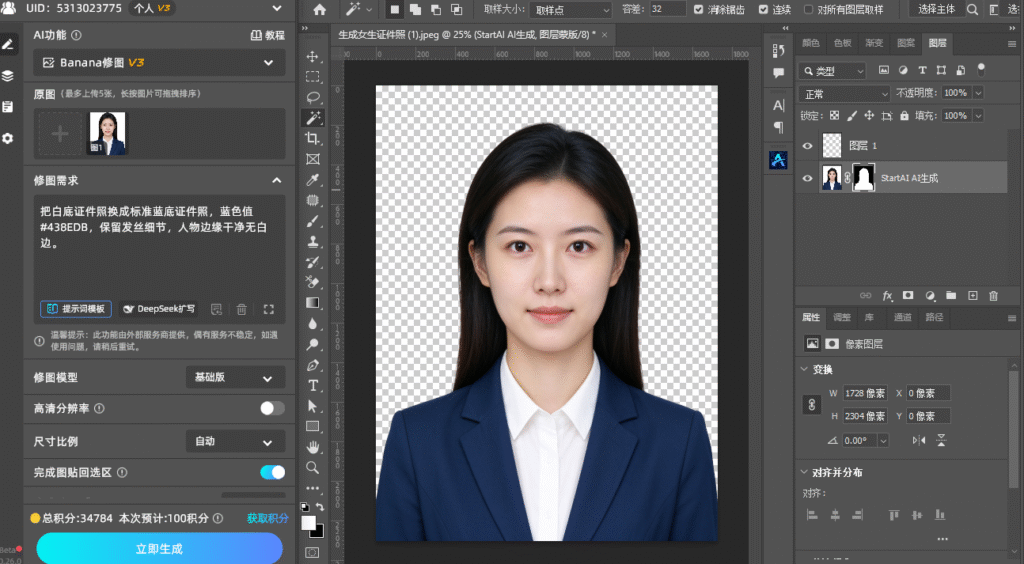This screenshot has width=1024, height=564.
Task: Open the 教程 tutorial link
Action: point(268,35)
